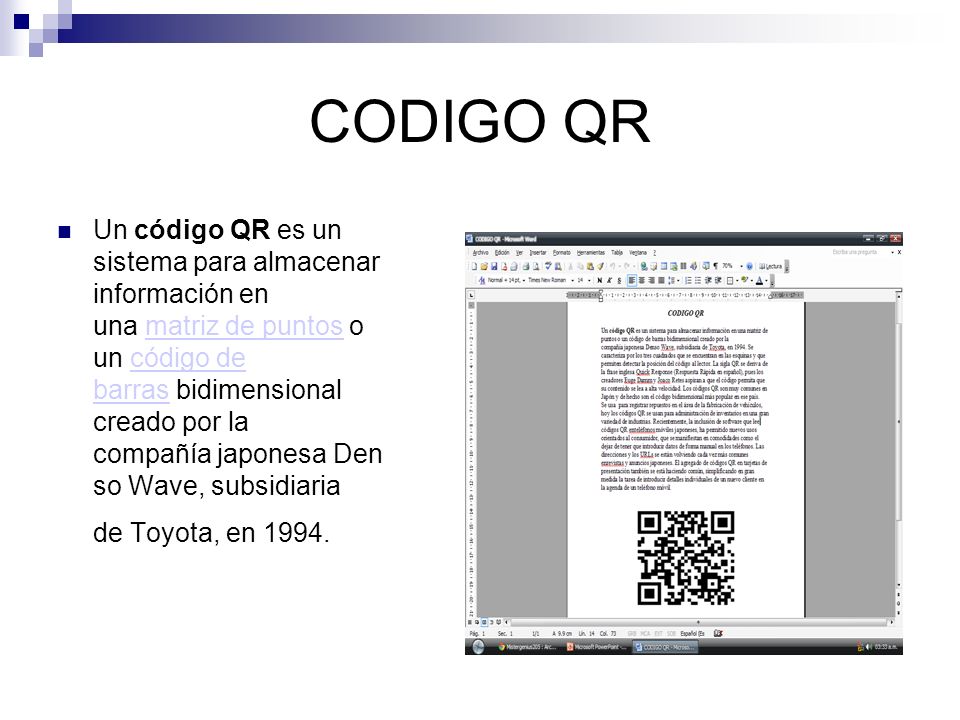Click the Insert Table icon
The image size is (960, 720).
(x=664, y=266)
